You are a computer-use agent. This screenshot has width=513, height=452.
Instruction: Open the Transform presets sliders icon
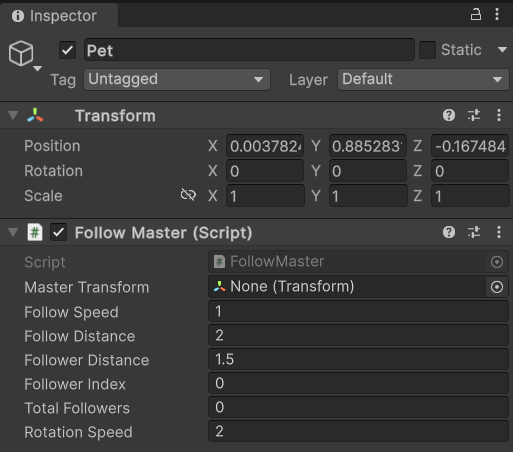point(474,115)
